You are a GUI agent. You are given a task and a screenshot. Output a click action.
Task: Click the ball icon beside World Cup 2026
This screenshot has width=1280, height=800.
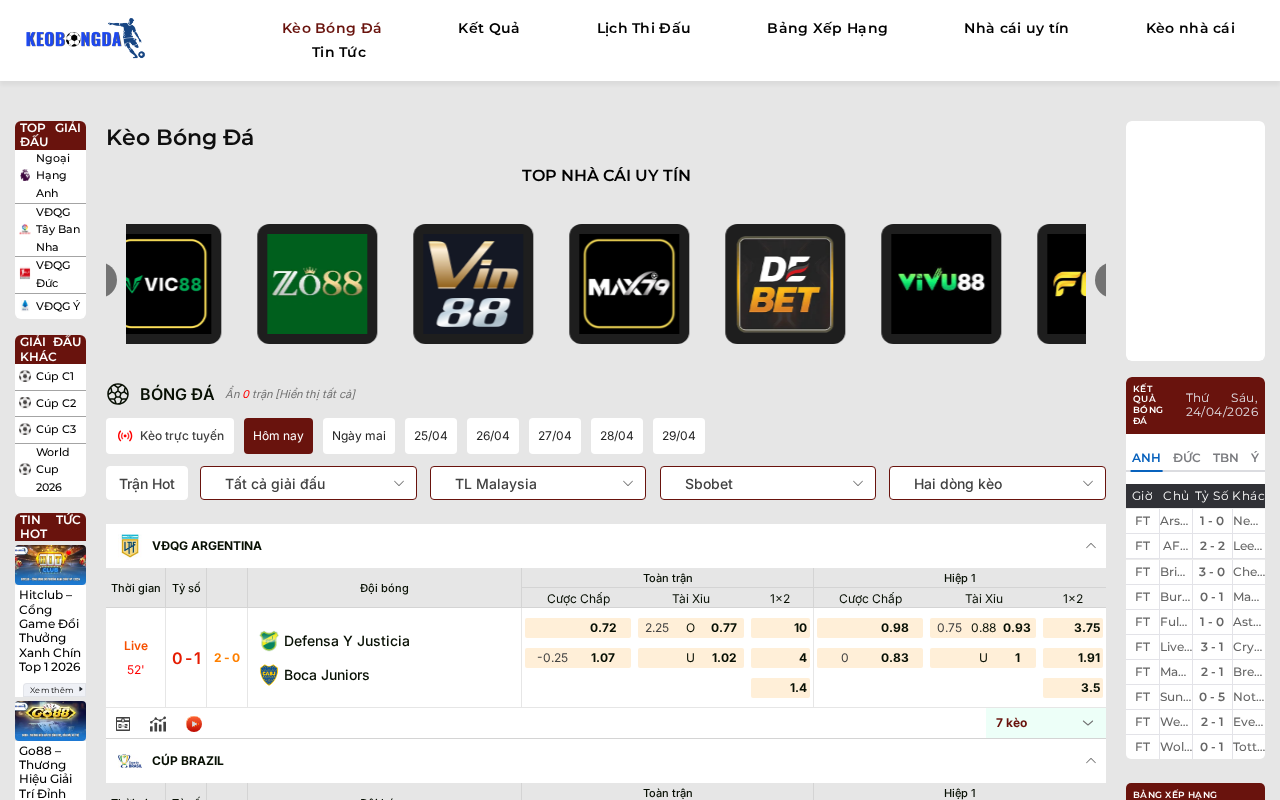25,469
